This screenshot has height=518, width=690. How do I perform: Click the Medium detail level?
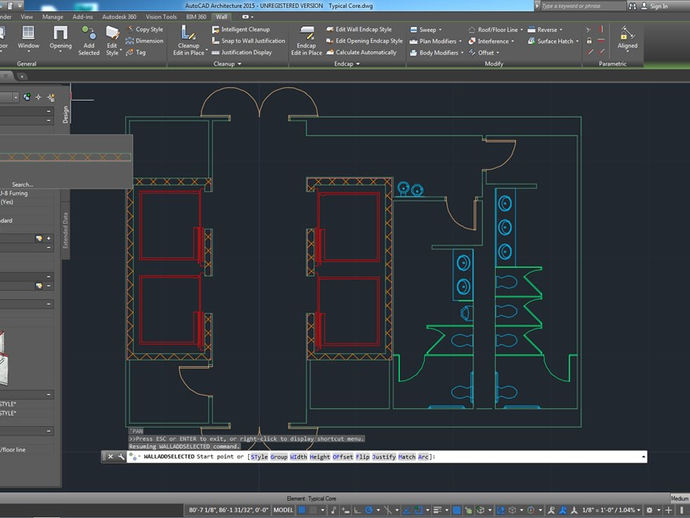tap(679, 499)
